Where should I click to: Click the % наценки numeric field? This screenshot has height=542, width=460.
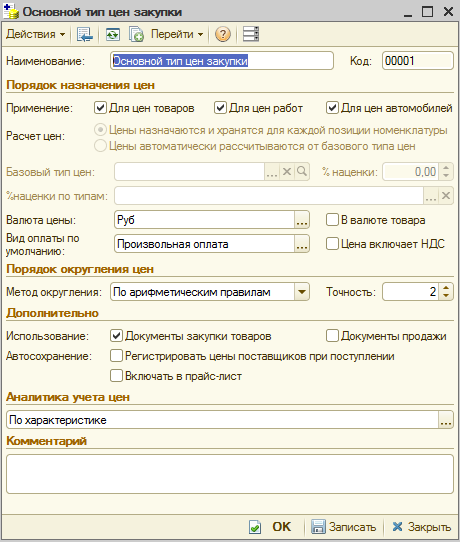[x=411, y=171]
